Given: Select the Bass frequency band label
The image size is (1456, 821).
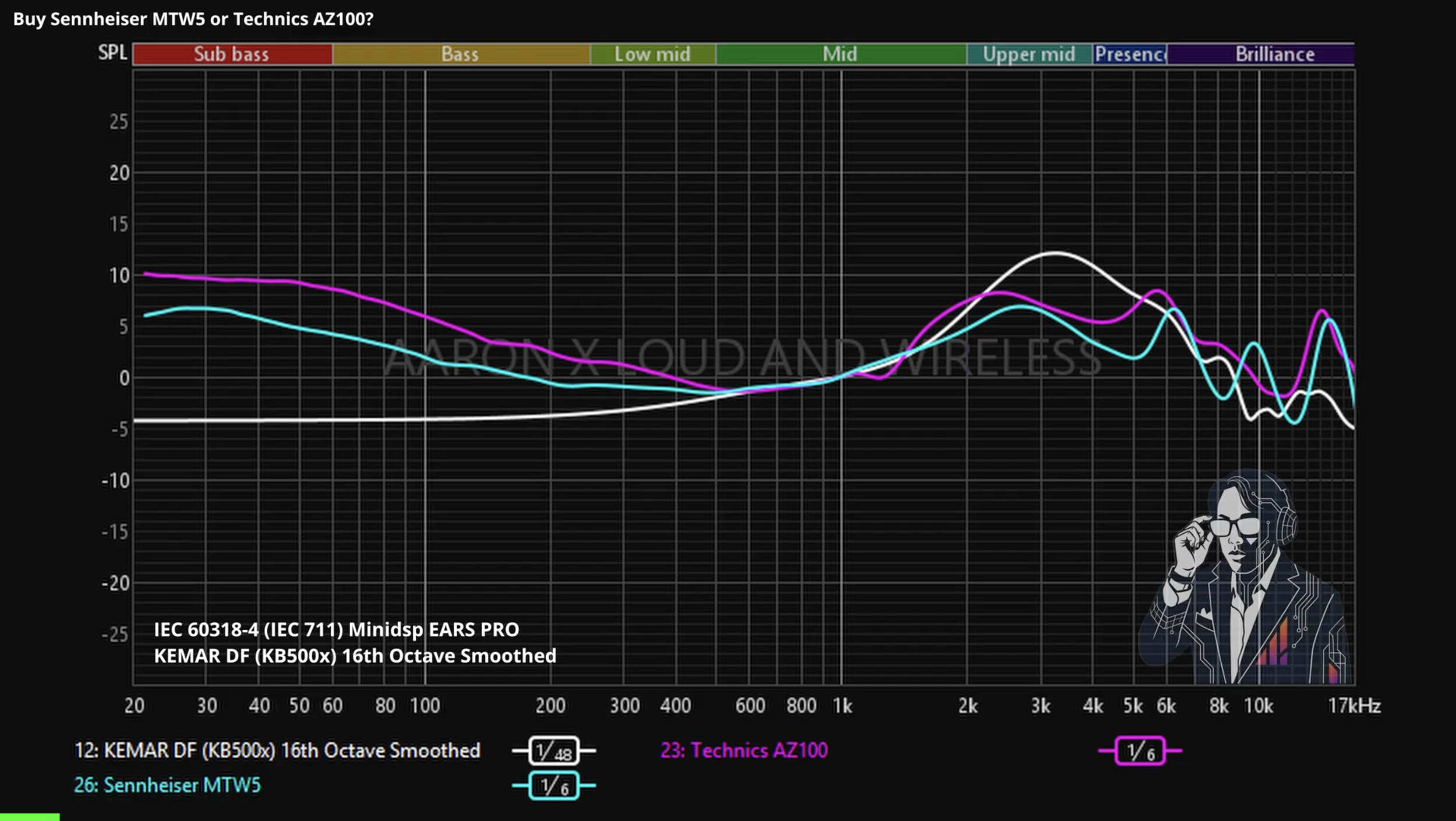Looking at the screenshot, I should pyautogui.click(x=461, y=54).
